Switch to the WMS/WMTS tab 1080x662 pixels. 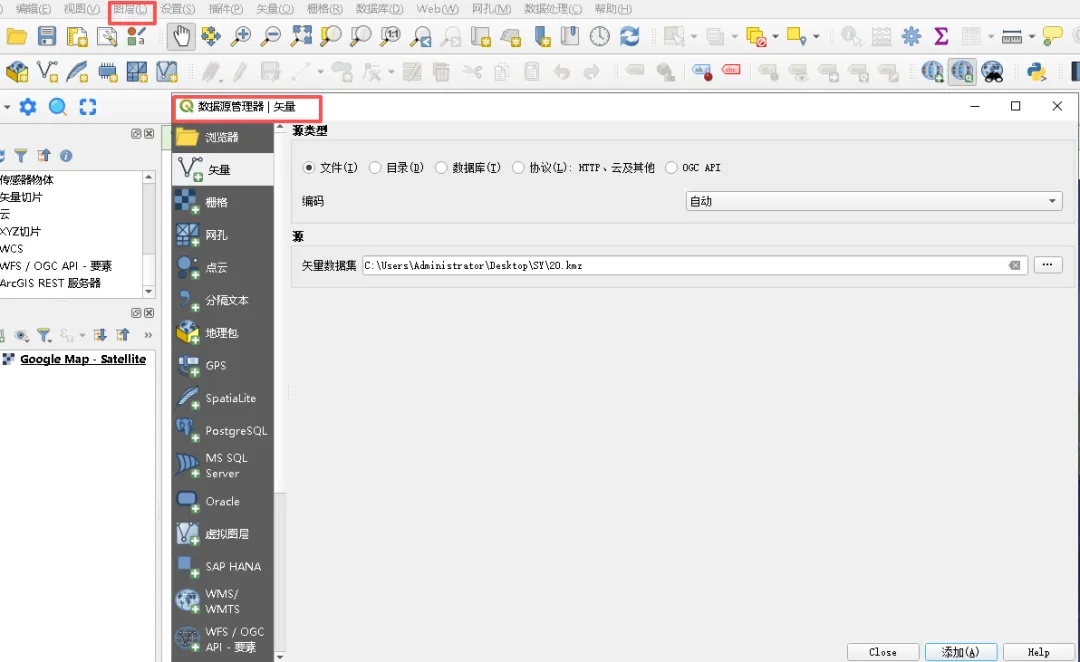222,601
